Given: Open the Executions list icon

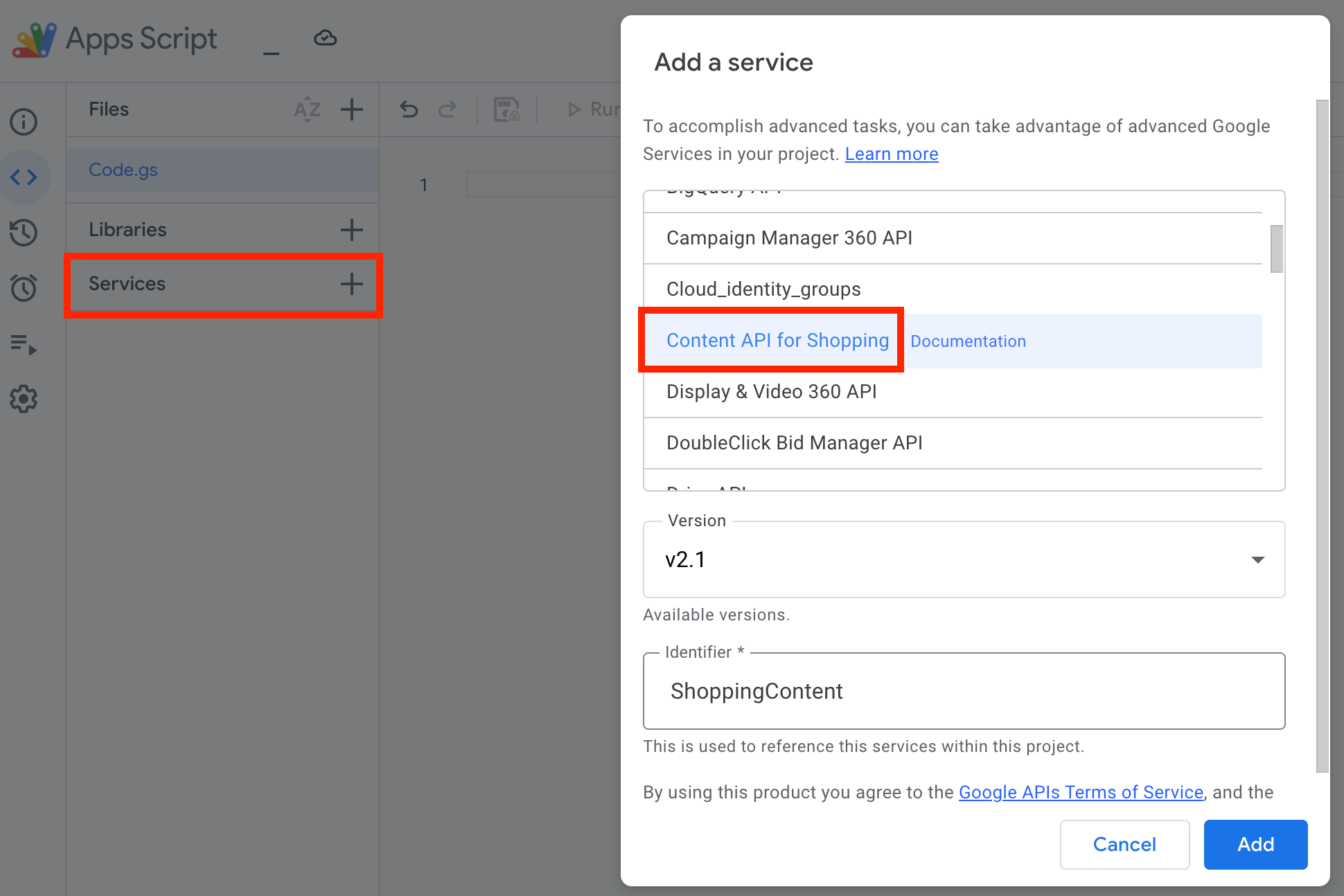Looking at the screenshot, I should 24,343.
